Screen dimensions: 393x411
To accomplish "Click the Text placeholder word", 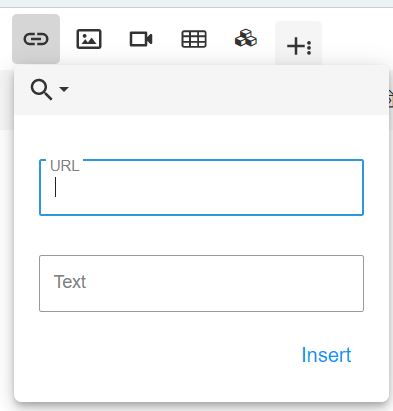I will 70,282.
